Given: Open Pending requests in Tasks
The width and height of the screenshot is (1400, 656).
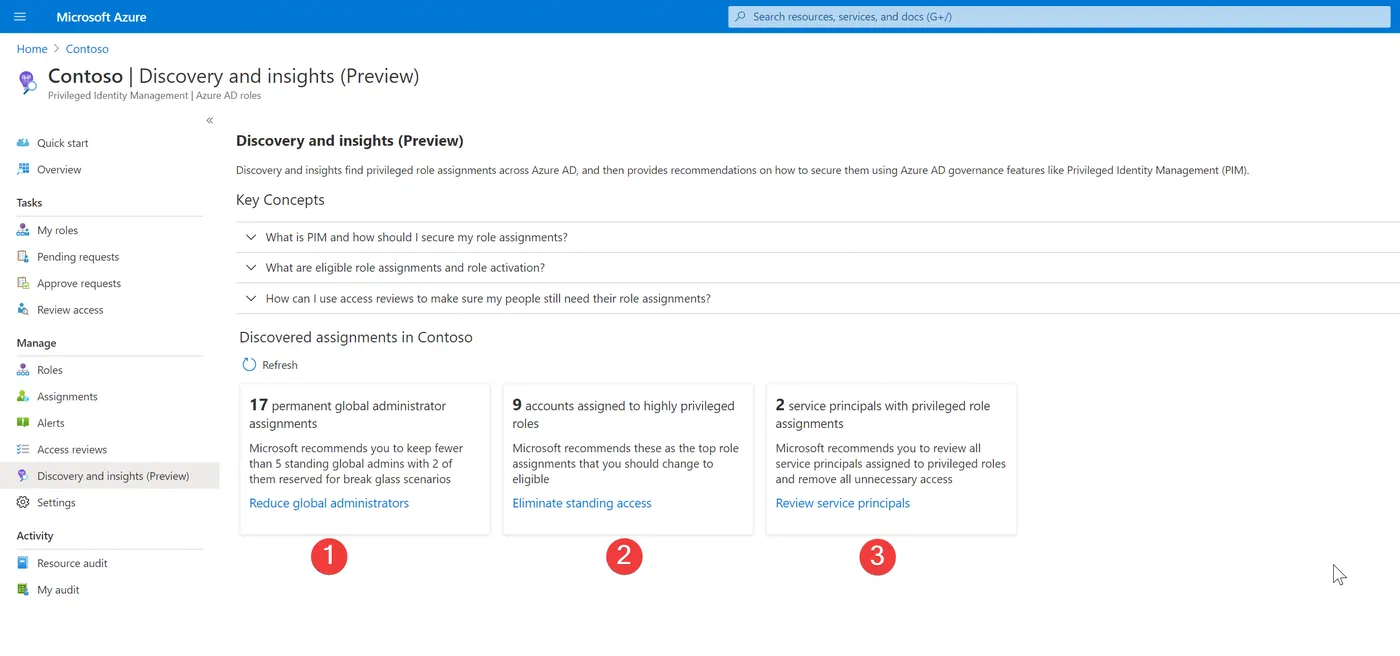Looking at the screenshot, I should point(78,257).
